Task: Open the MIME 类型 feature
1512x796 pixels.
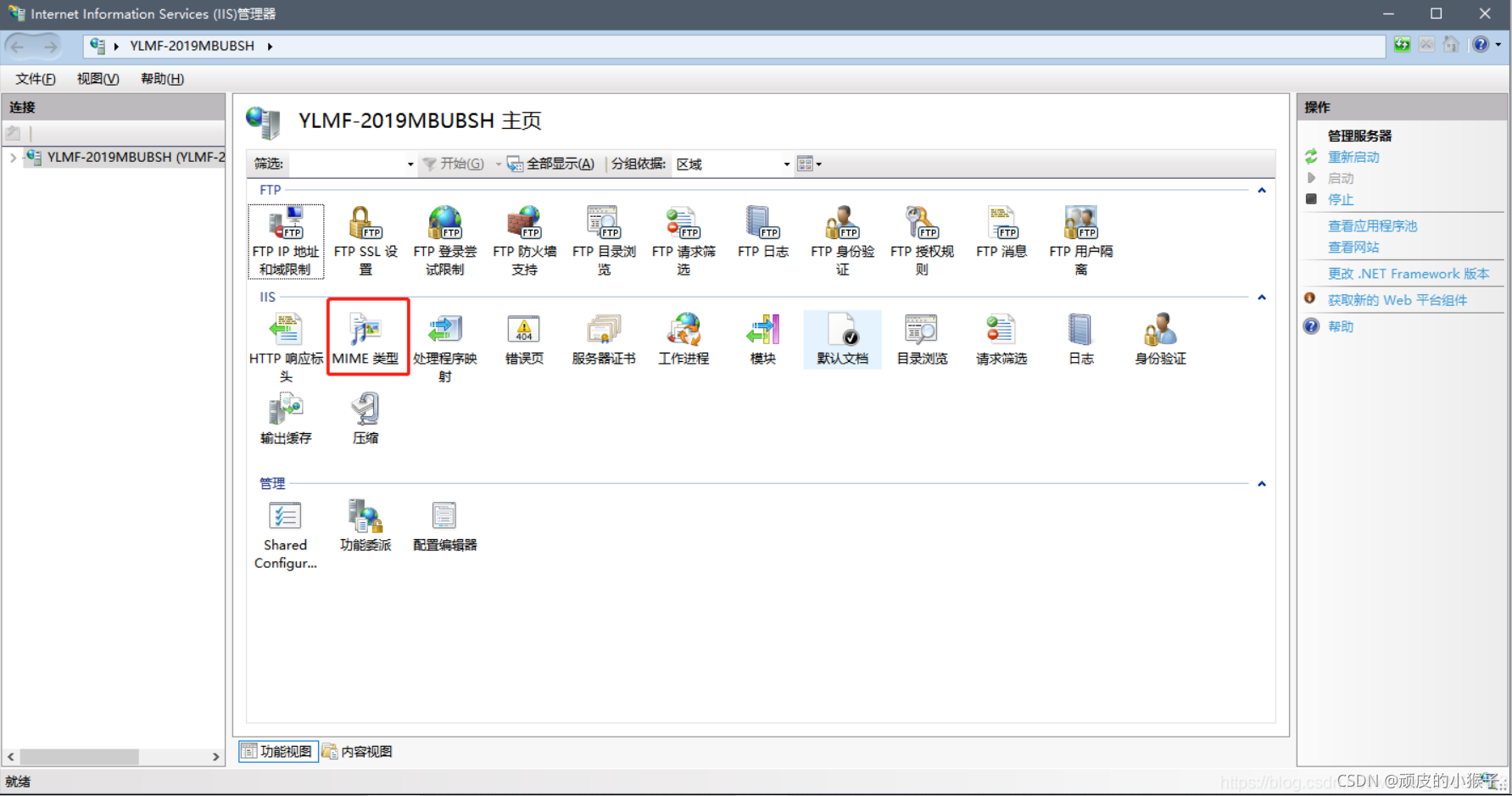Action: tap(365, 339)
